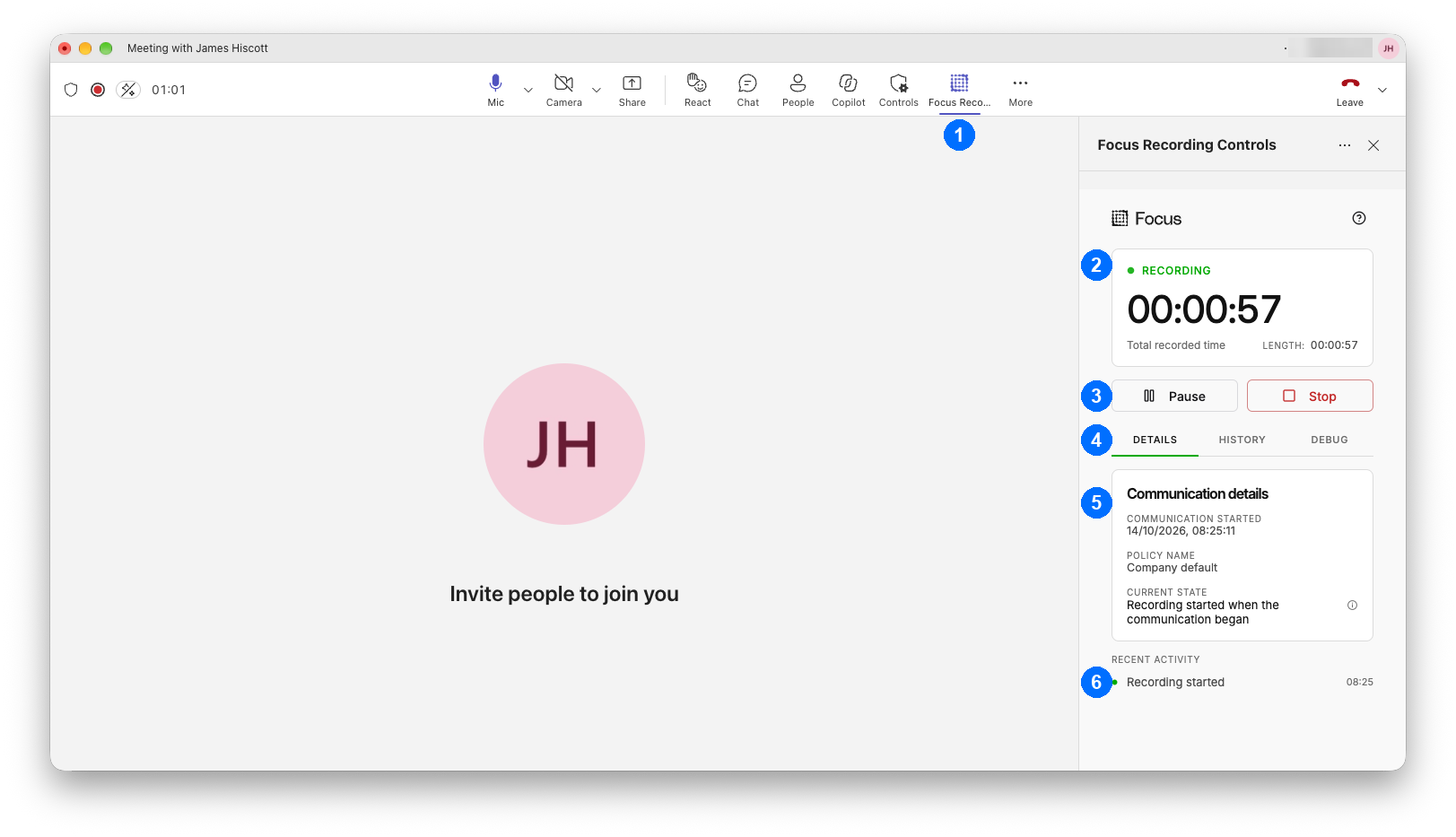Click the yellow minimize window button

click(x=85, y=48)
